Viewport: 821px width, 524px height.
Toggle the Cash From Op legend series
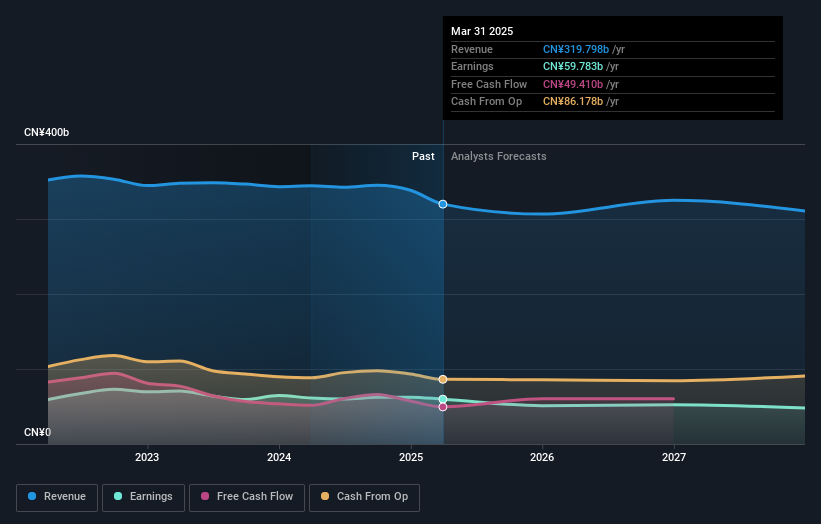coord(364,497)
